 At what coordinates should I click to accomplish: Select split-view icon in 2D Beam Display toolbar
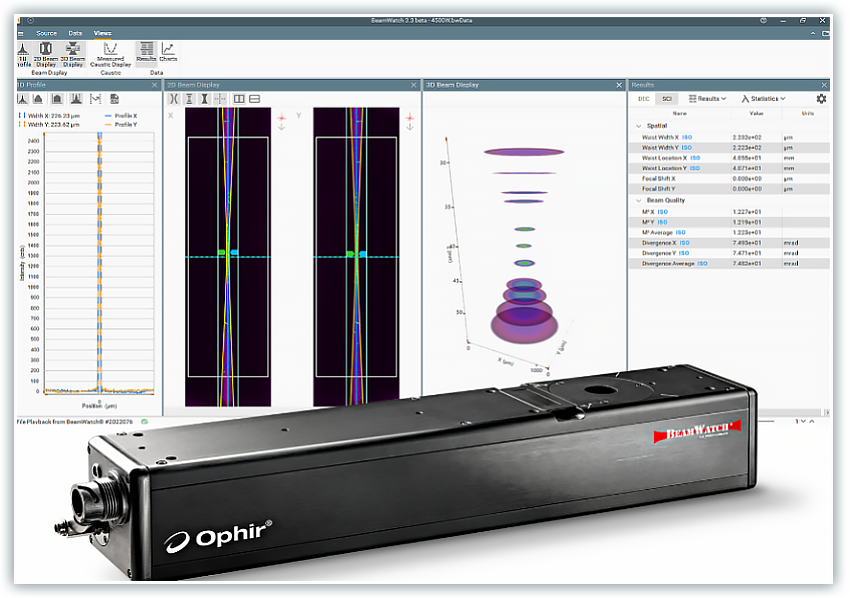click(x=239, y=99)
